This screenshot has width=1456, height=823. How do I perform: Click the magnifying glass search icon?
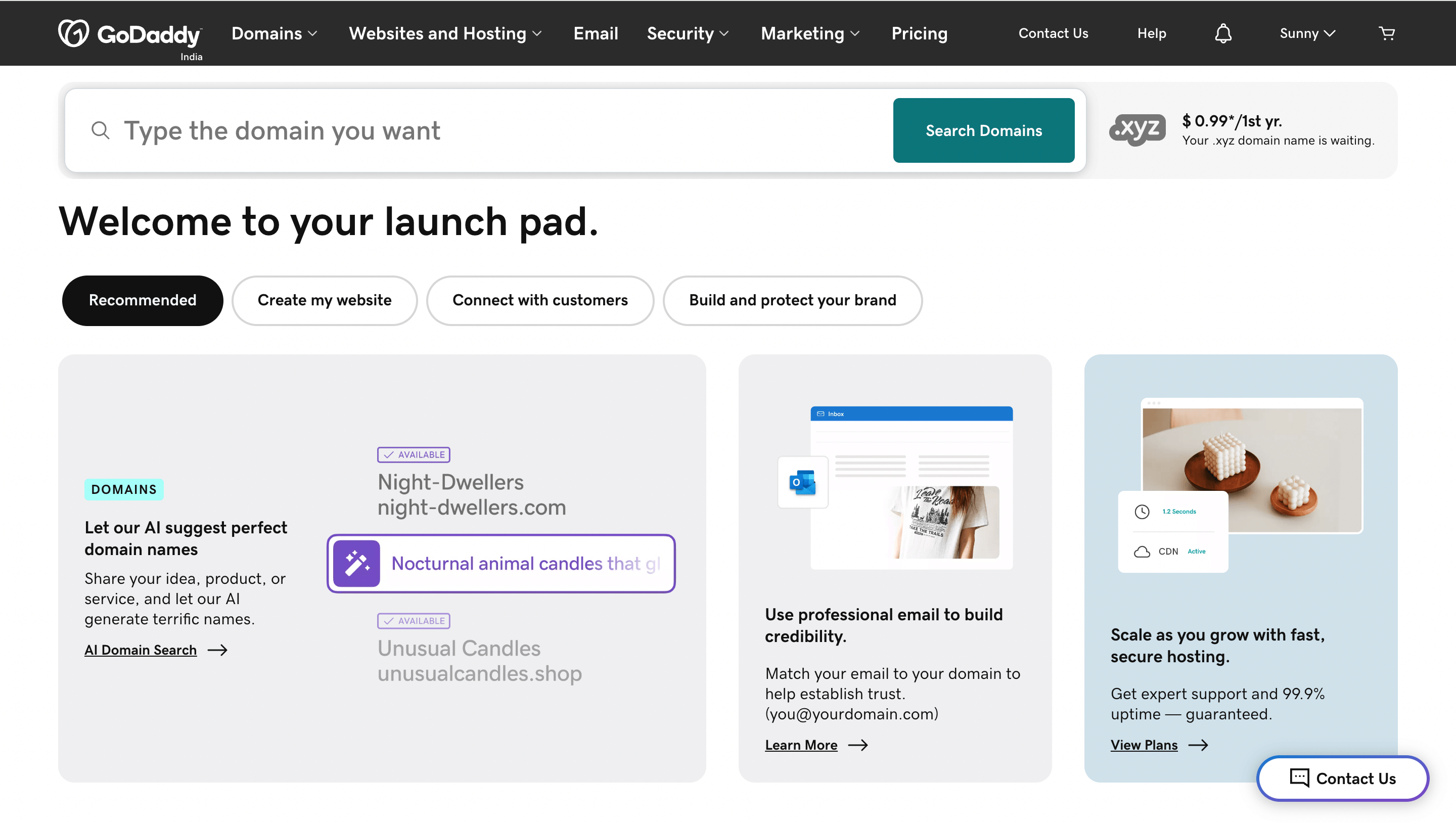point(100,130)
